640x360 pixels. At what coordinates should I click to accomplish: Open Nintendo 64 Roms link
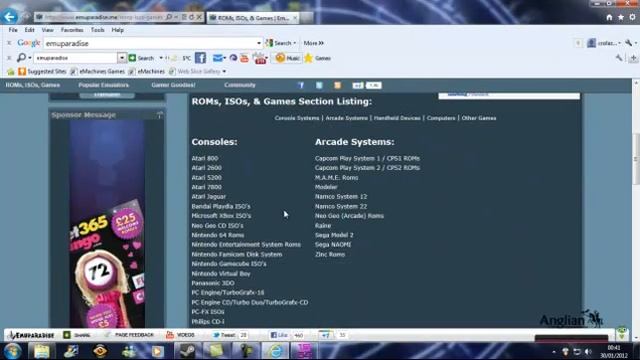pyautogui.click(x=218, y=235)
